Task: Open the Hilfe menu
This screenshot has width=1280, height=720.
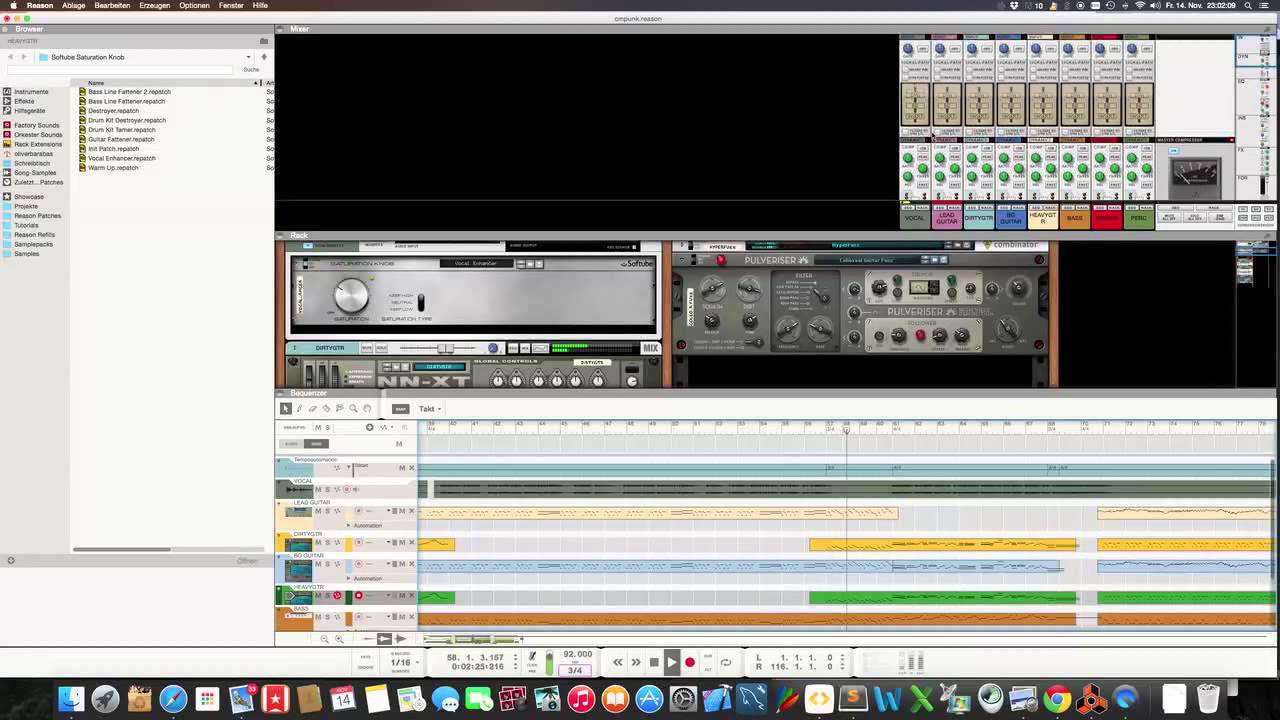Action: click(260, 5)
